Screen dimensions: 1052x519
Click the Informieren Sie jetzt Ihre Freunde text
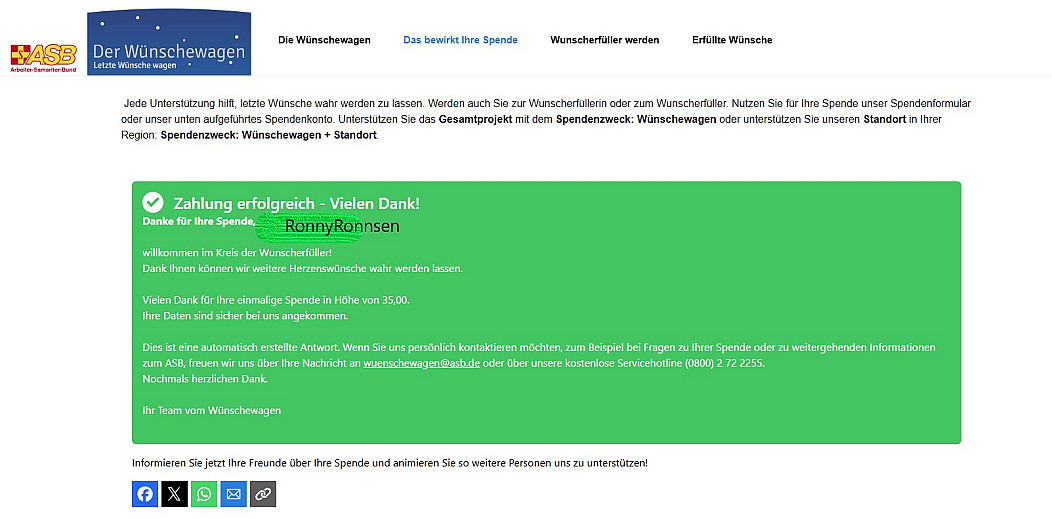click(390, 463)
